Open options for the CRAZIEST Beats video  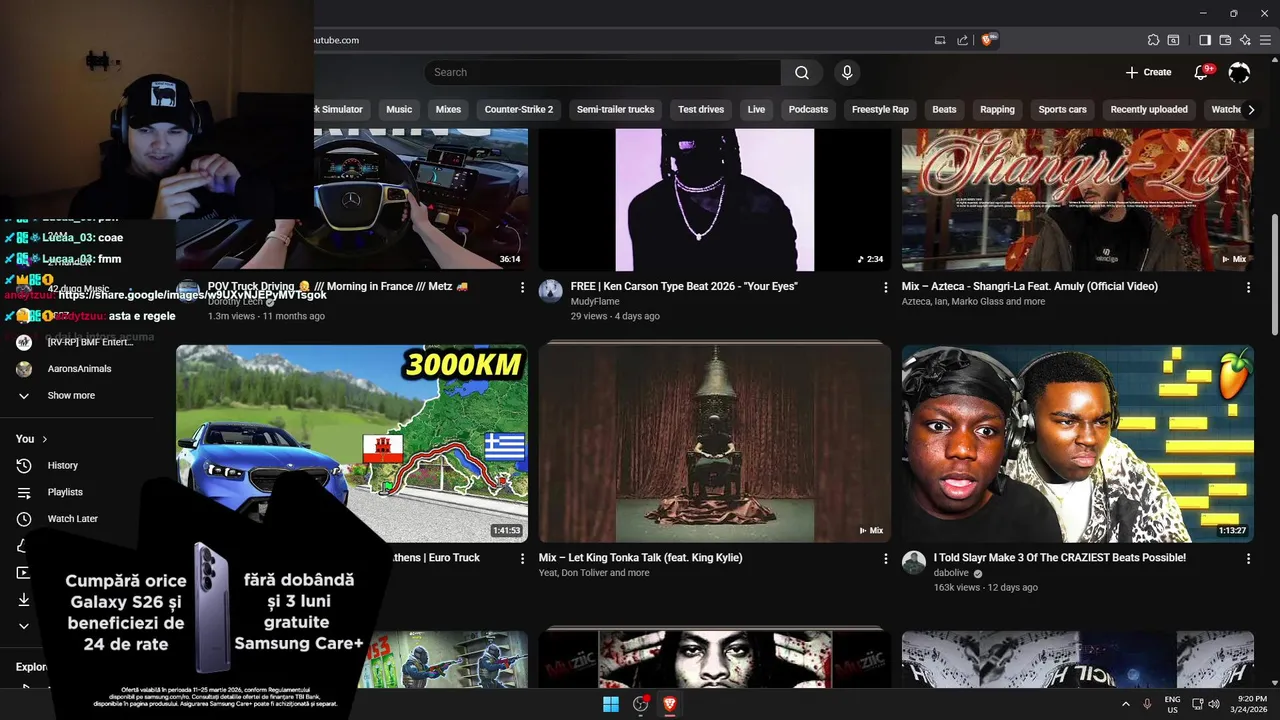click(1248, 559)
